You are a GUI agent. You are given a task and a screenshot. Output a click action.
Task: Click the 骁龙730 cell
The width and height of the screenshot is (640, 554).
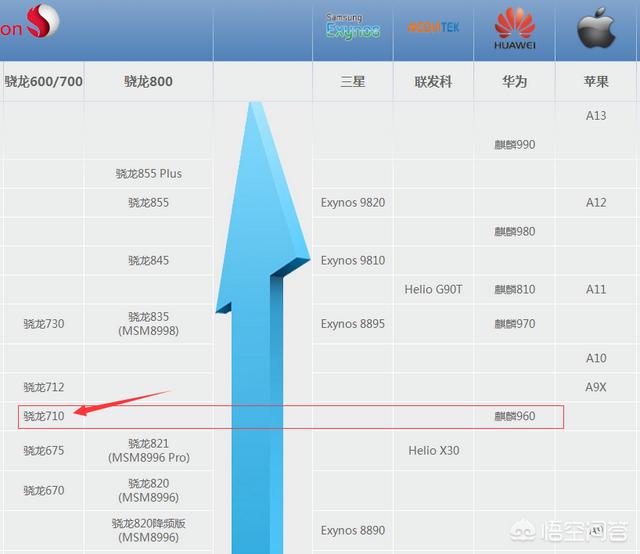44,324
